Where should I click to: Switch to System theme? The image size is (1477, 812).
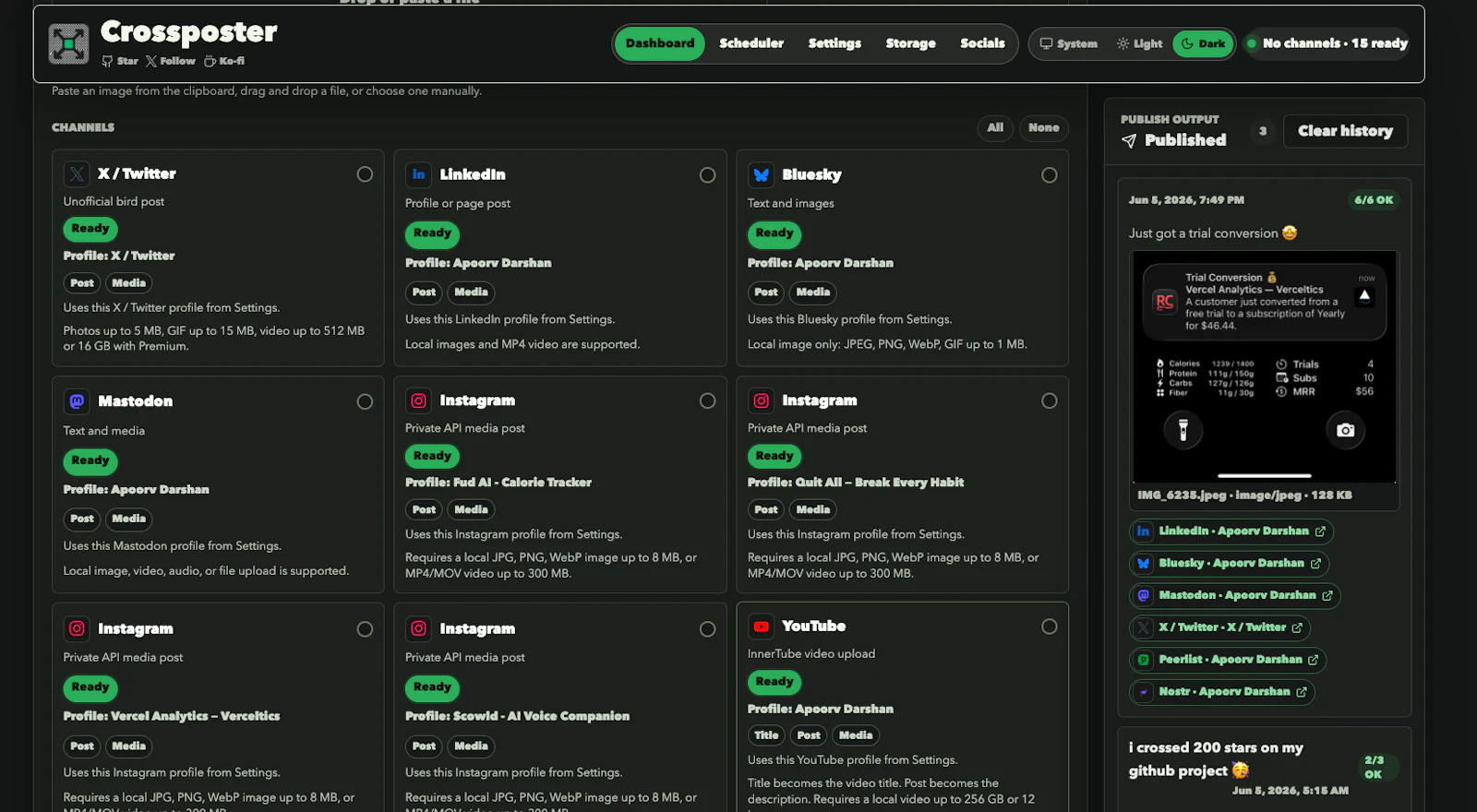pyautogui.click(x=1069, y=43)
